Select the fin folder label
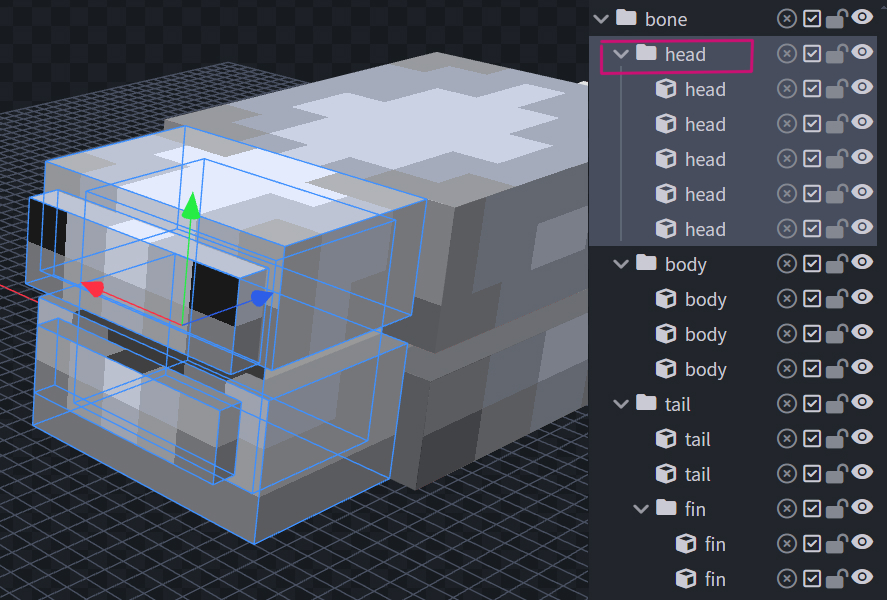The image size is (887, 600). (695, 510)
